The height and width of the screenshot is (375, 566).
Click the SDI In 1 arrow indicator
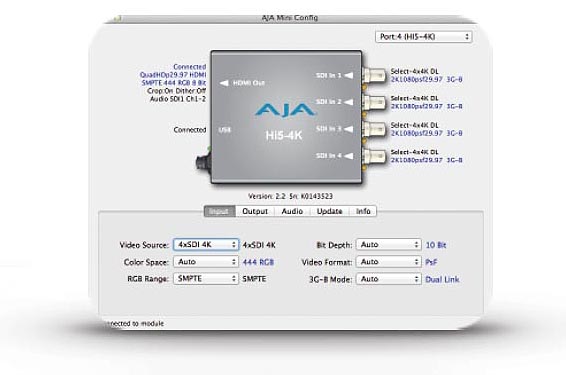point(349,75)
